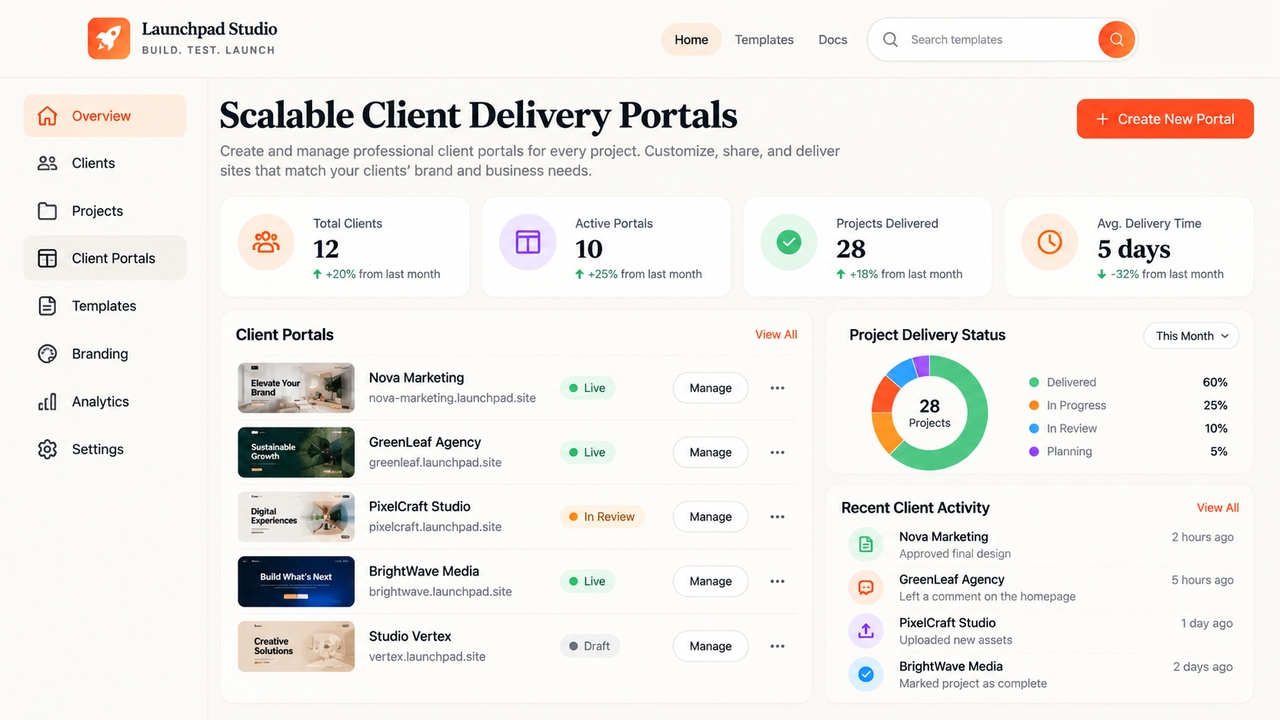Viewport: 1280px width, 720px height.
Task: Click the BrightWave Media completed activity icon
Action: 866,674
